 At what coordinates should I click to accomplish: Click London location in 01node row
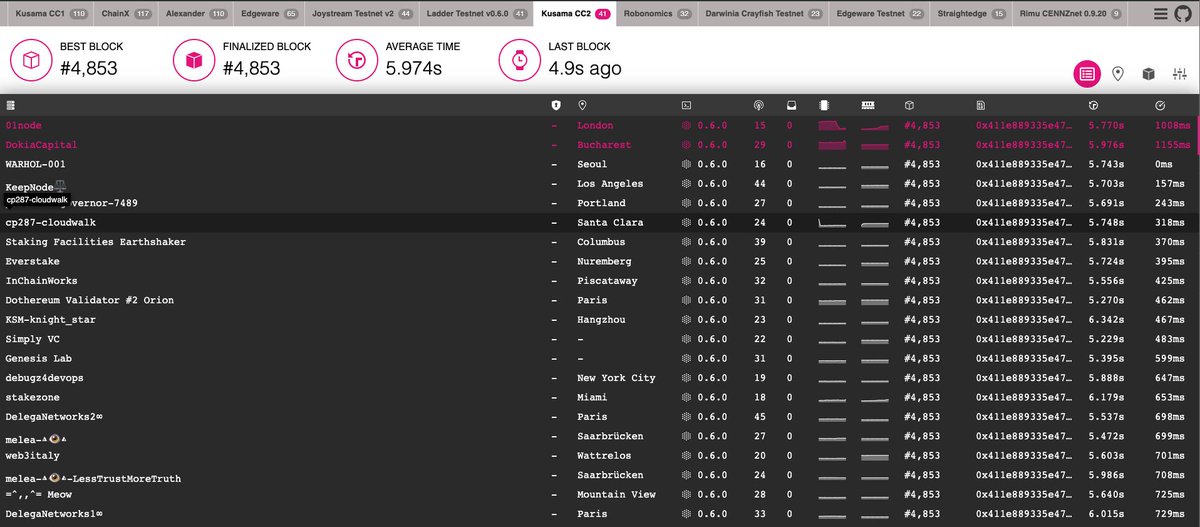pos(597,126)
